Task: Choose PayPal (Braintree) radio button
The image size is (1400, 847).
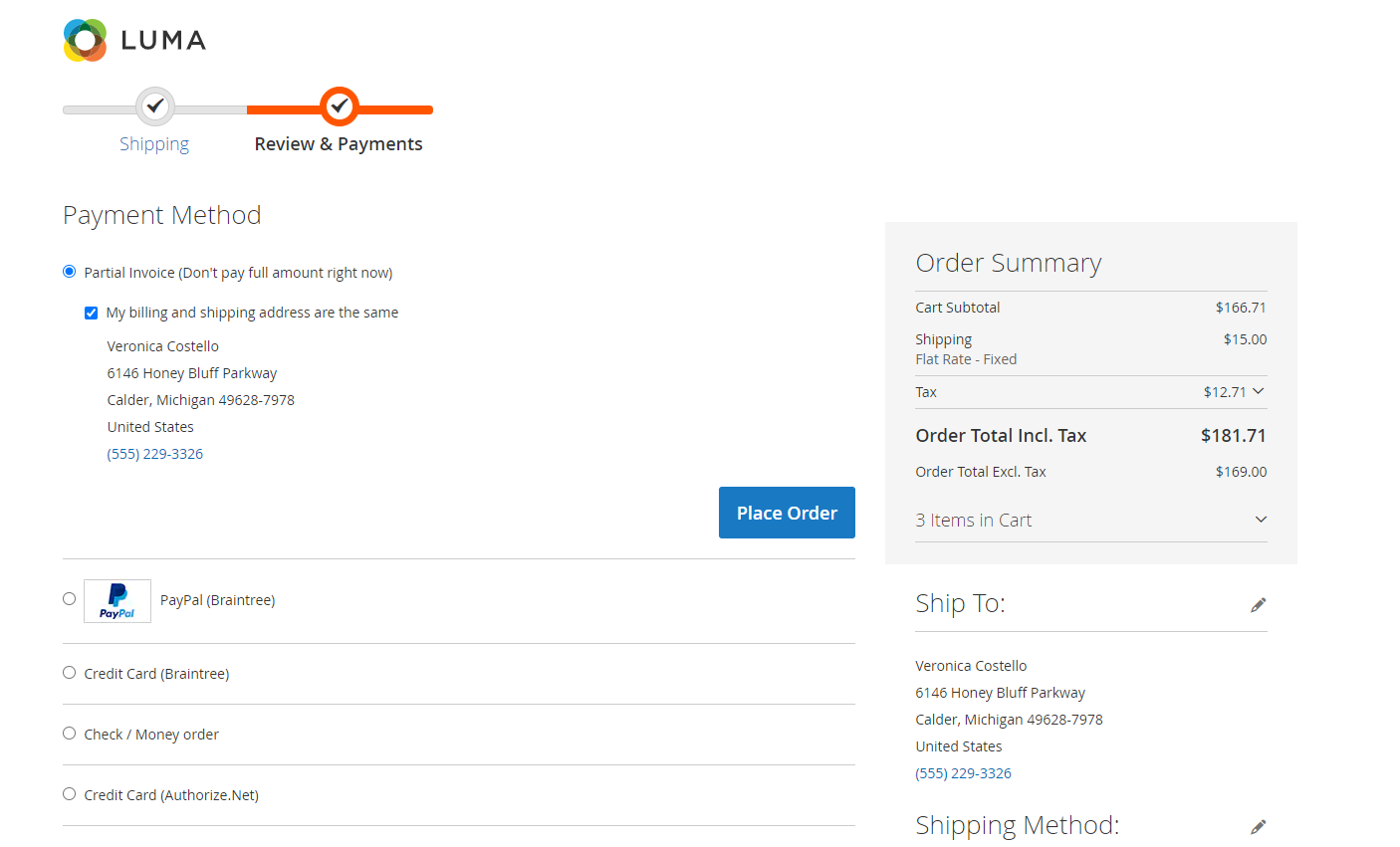Action: pyautogui.click(x=70, y=599)
